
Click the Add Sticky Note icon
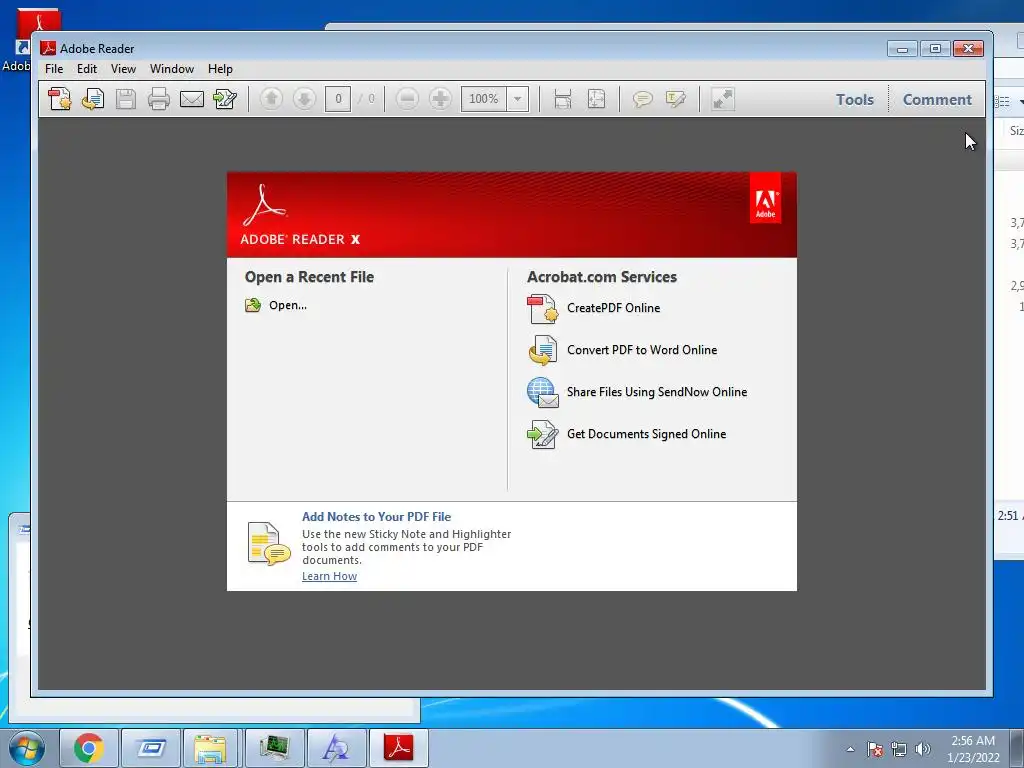(x=642, y=99)
